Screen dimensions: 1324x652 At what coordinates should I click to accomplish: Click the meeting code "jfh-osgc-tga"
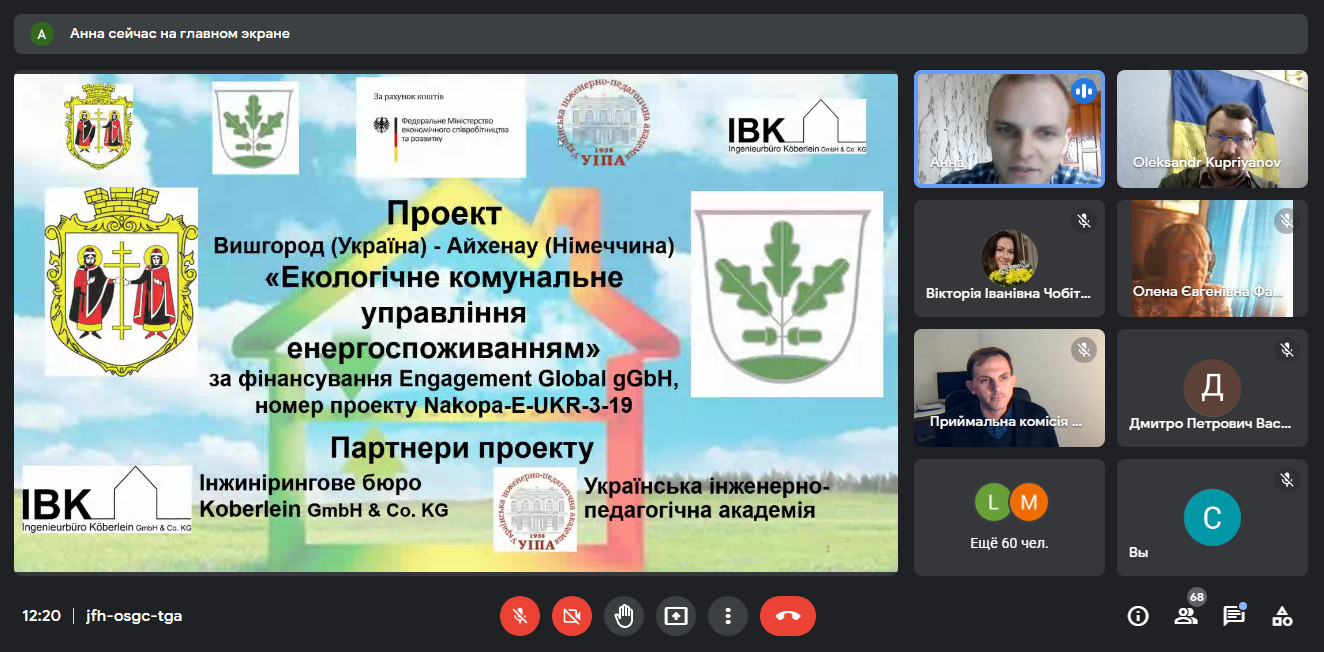click(x=134, y=616)
